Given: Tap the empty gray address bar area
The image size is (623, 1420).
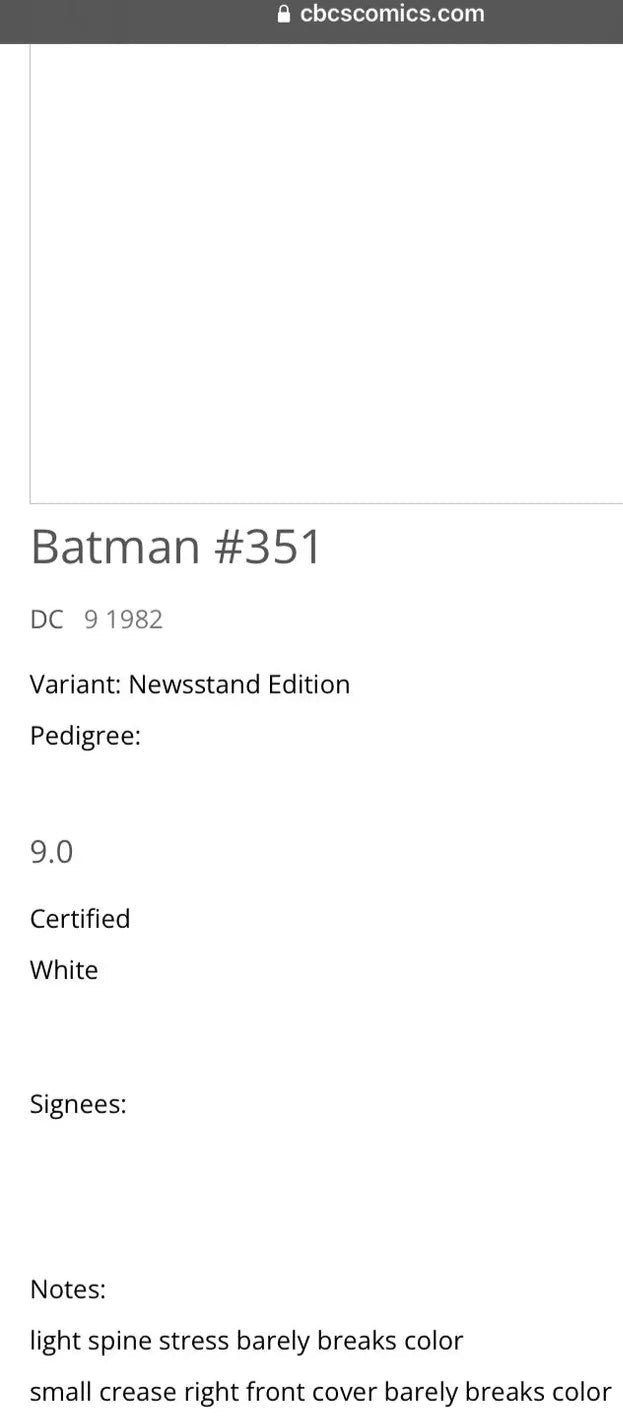Looking at the screenshot, I should 120,20.
